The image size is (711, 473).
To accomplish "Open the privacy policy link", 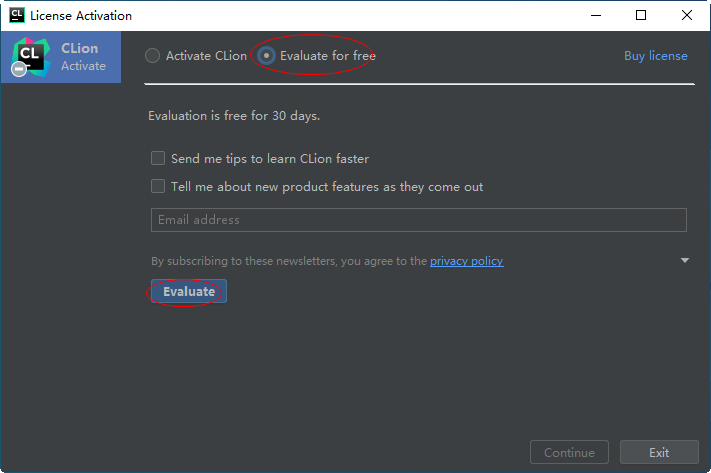I will click(466, 261).
